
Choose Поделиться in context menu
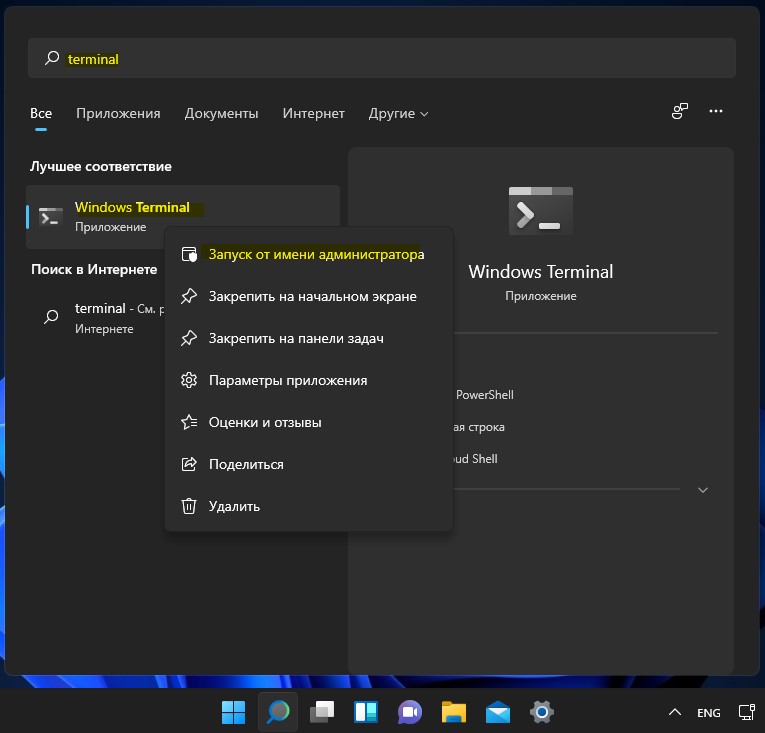click(x=309, y=464)
